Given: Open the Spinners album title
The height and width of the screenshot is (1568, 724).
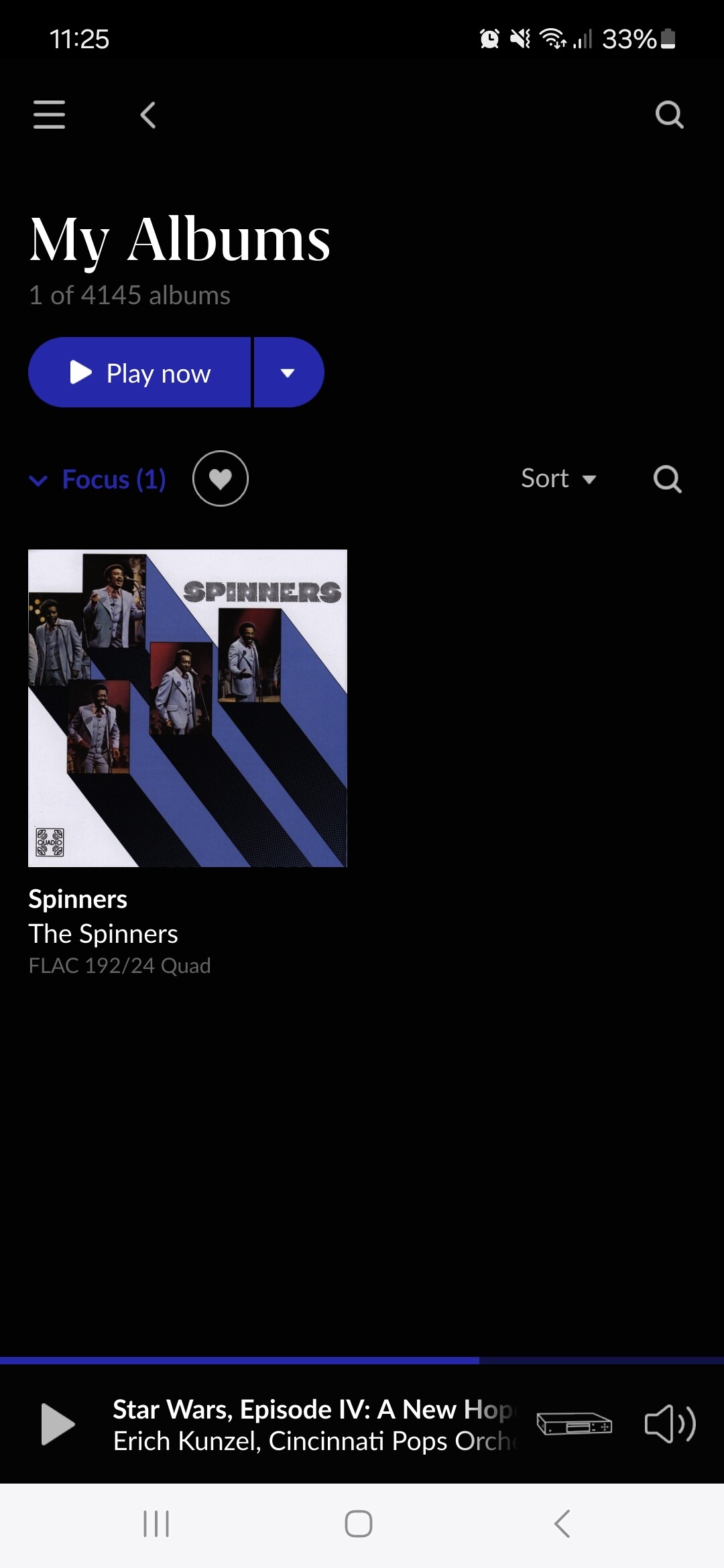Looking at the screenshot, I should click(78, 899).
